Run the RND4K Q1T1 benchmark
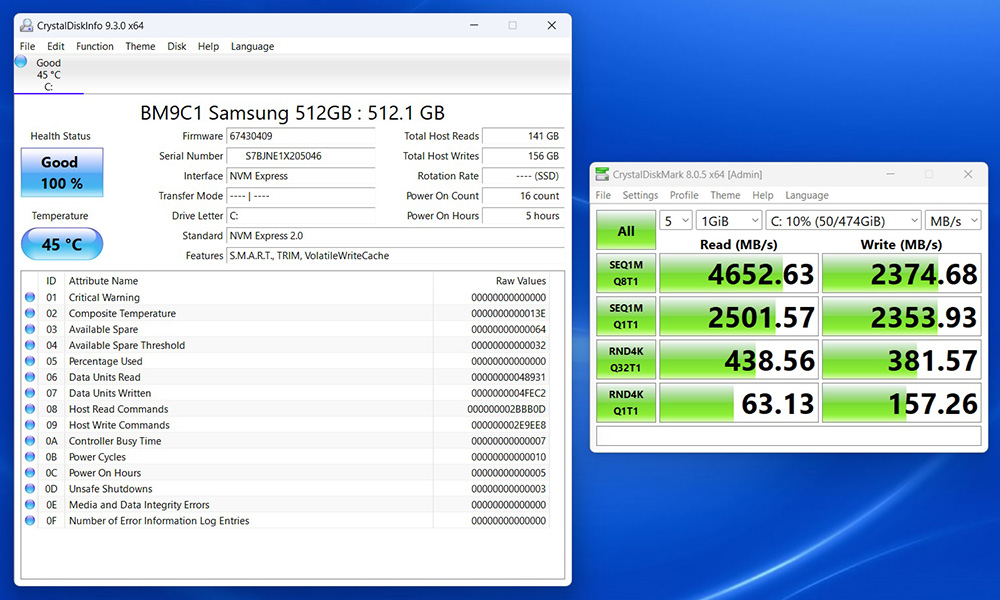 pyautogui.click(x=626, y=403)
